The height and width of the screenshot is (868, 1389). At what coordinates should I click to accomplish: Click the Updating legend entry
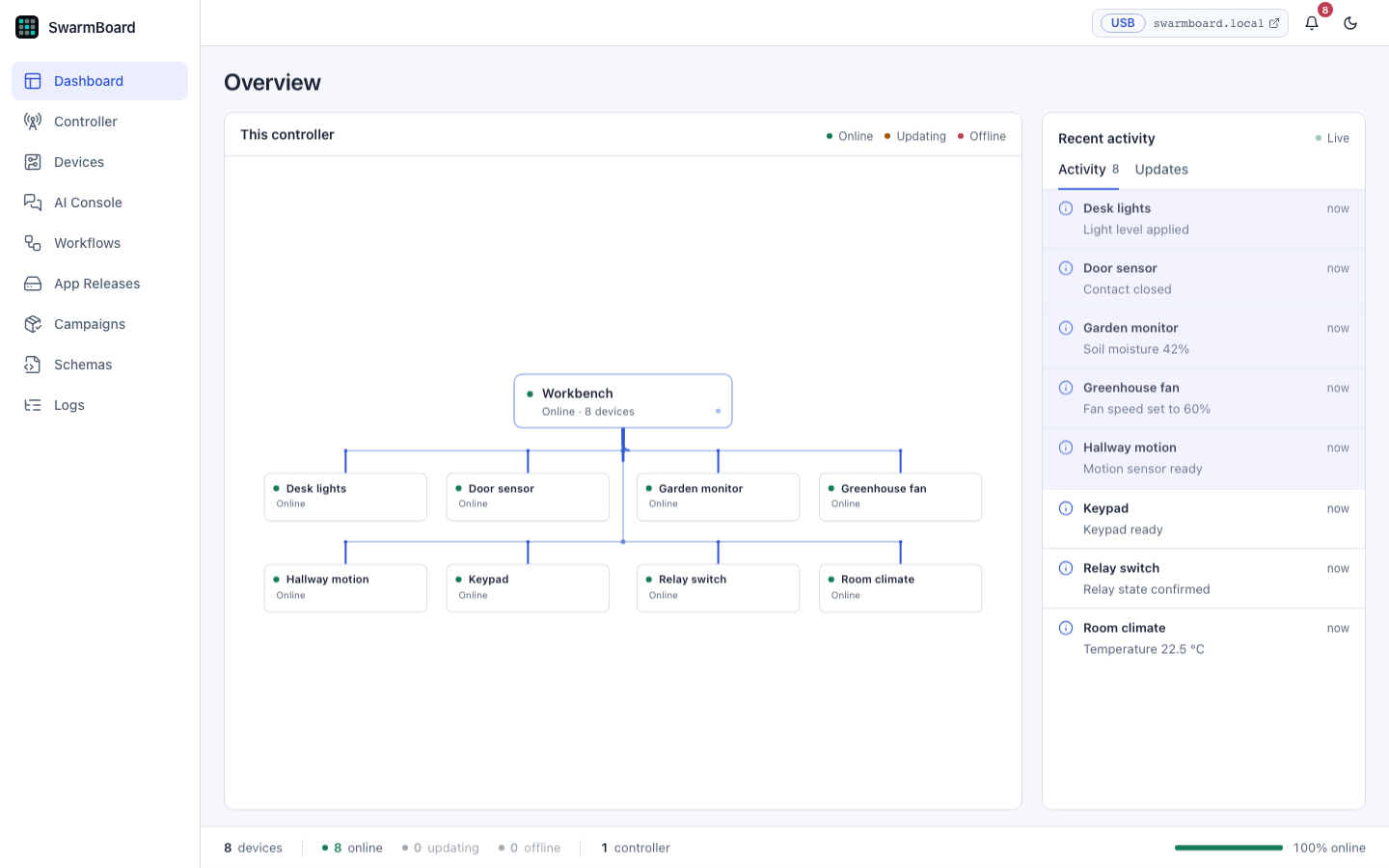915,136
